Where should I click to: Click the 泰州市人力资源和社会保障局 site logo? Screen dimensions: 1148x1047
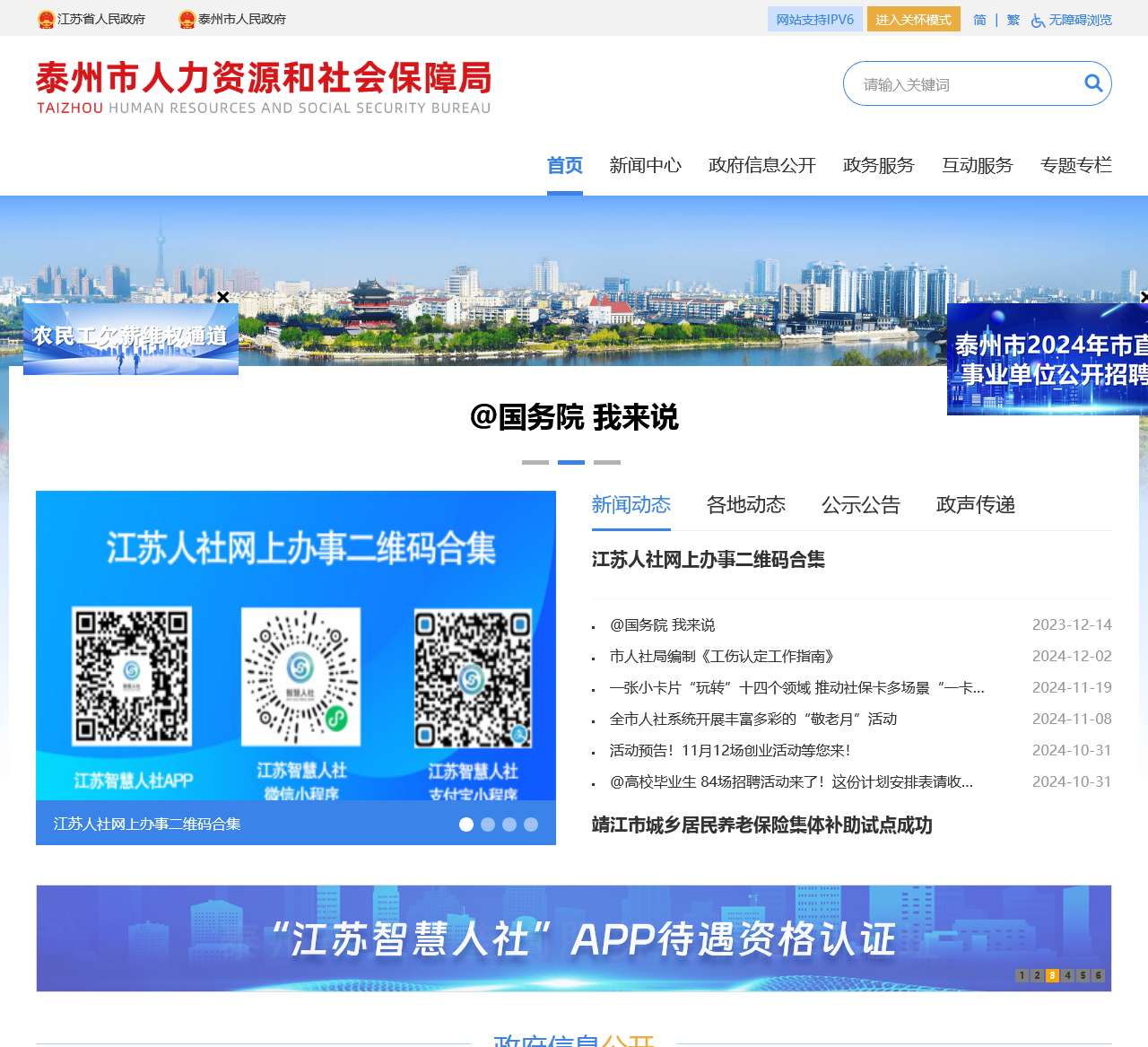[264, 88]
